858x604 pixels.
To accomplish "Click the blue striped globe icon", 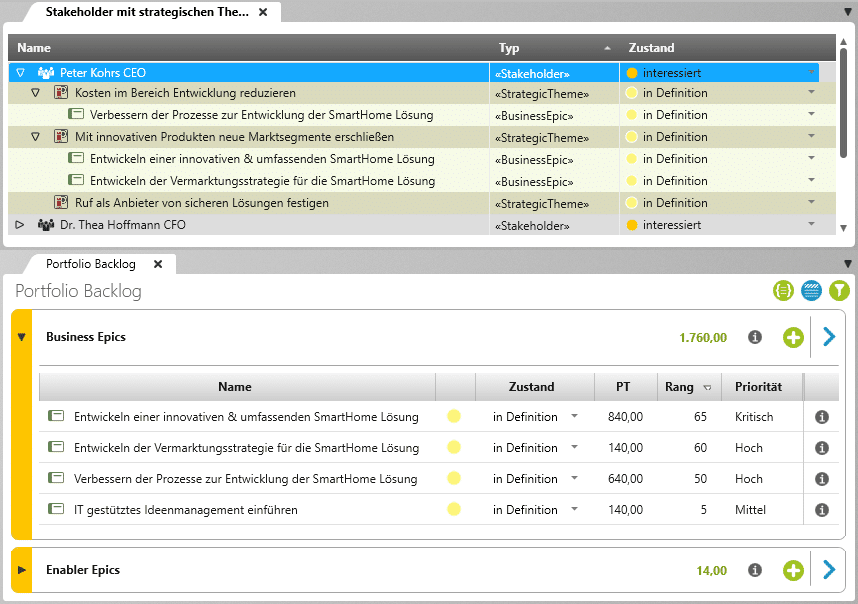I will pos(811,291).
